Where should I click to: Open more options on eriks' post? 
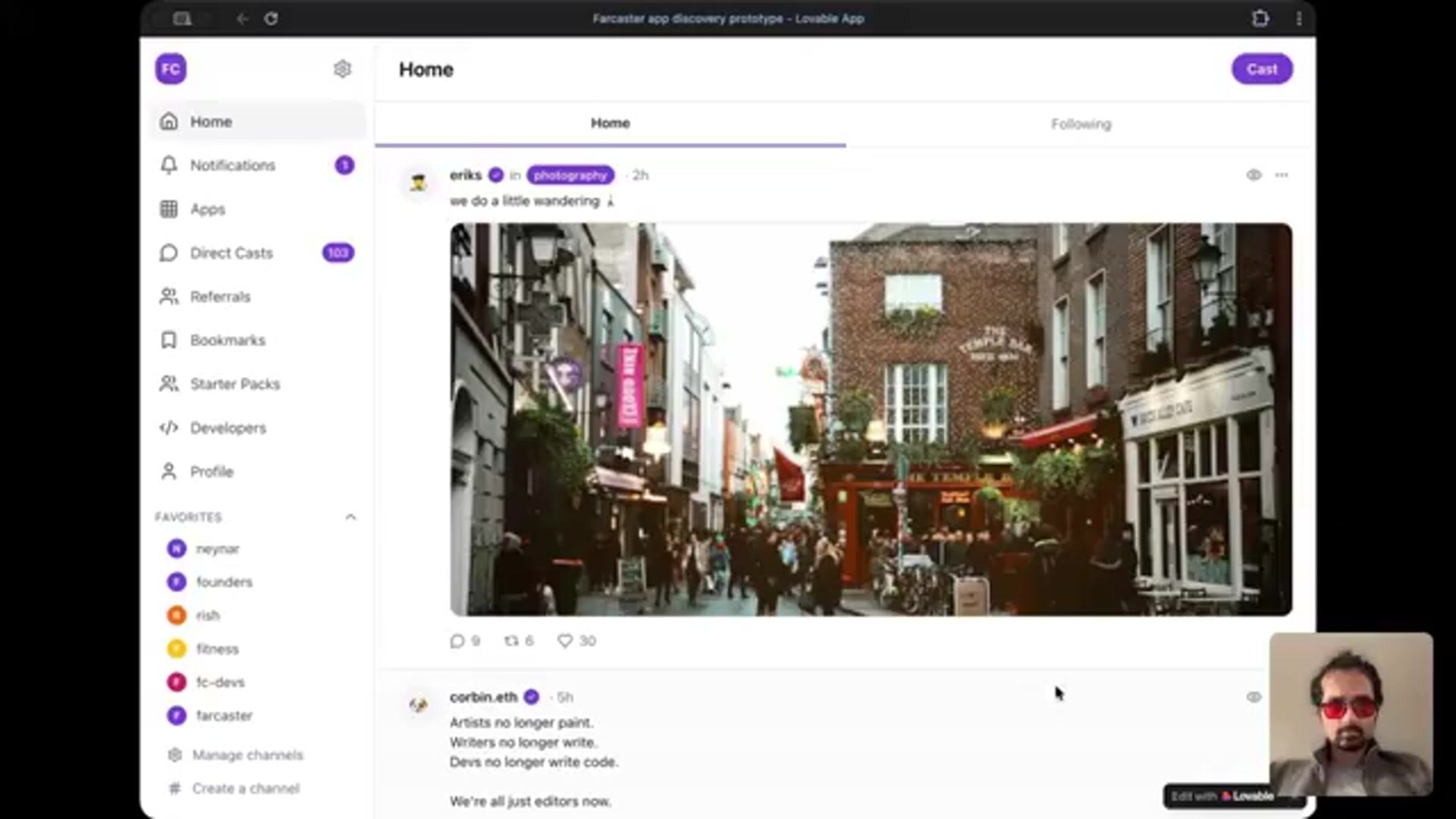tap(1282, 175)
